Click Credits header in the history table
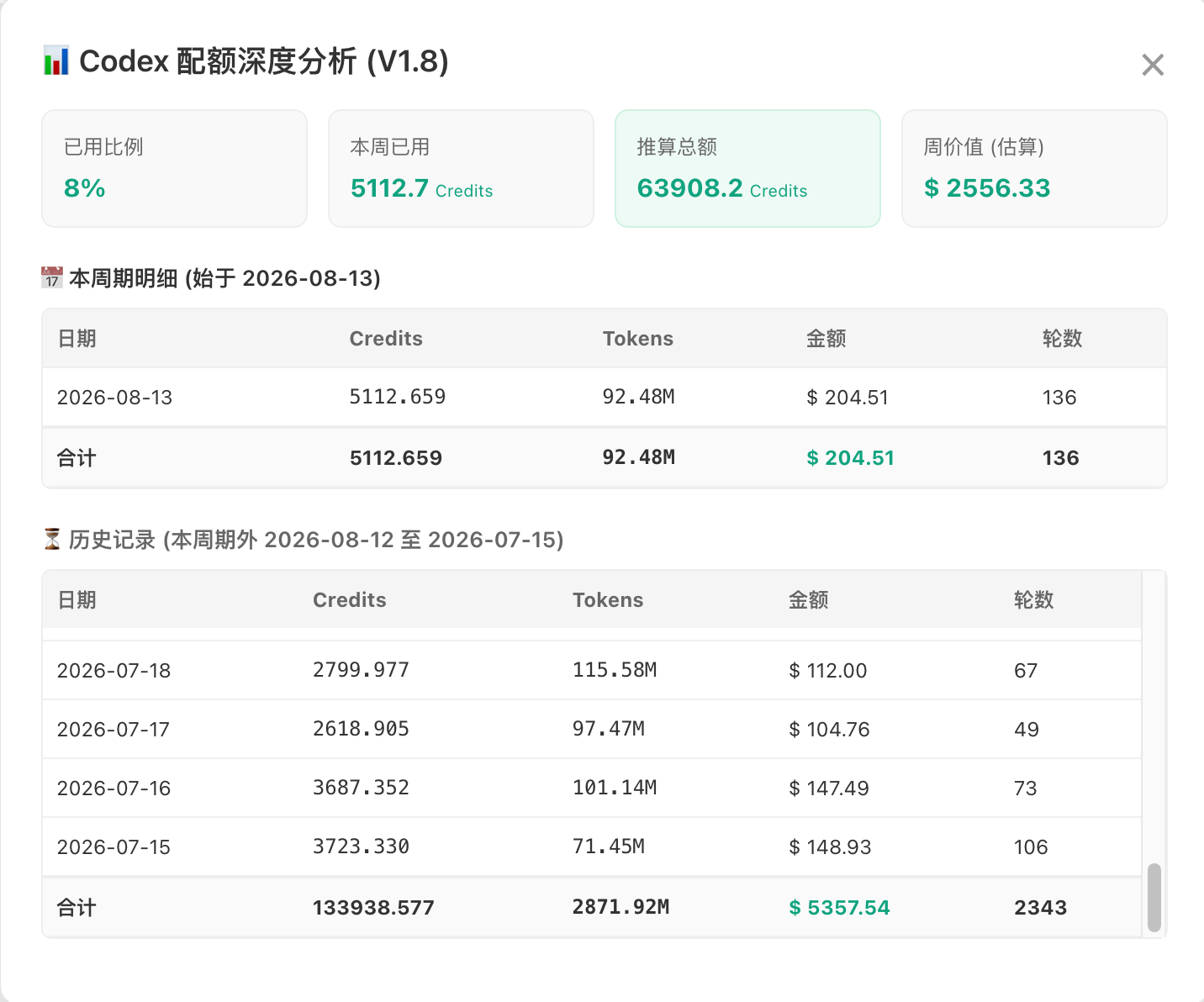 [350, 600]
